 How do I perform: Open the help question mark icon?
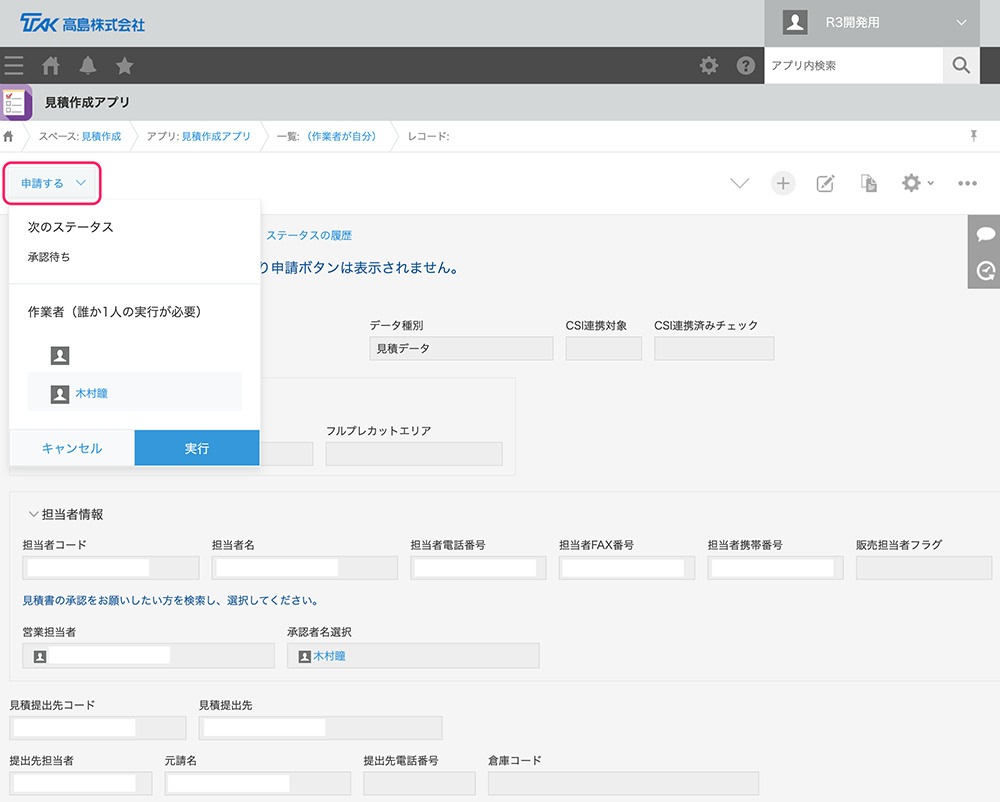(x=746, y=65)
